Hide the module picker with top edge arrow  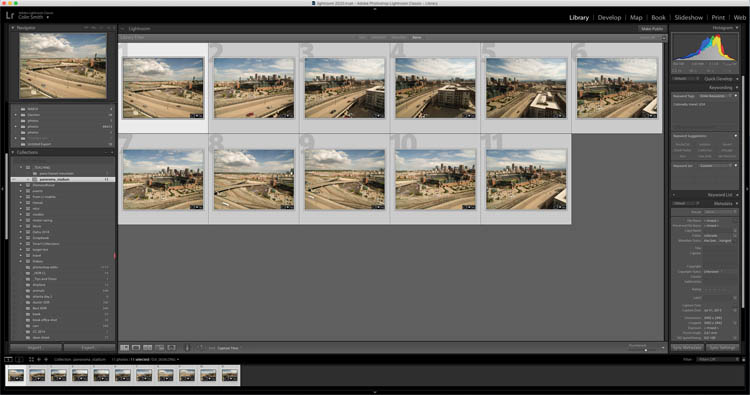point(375,9)
